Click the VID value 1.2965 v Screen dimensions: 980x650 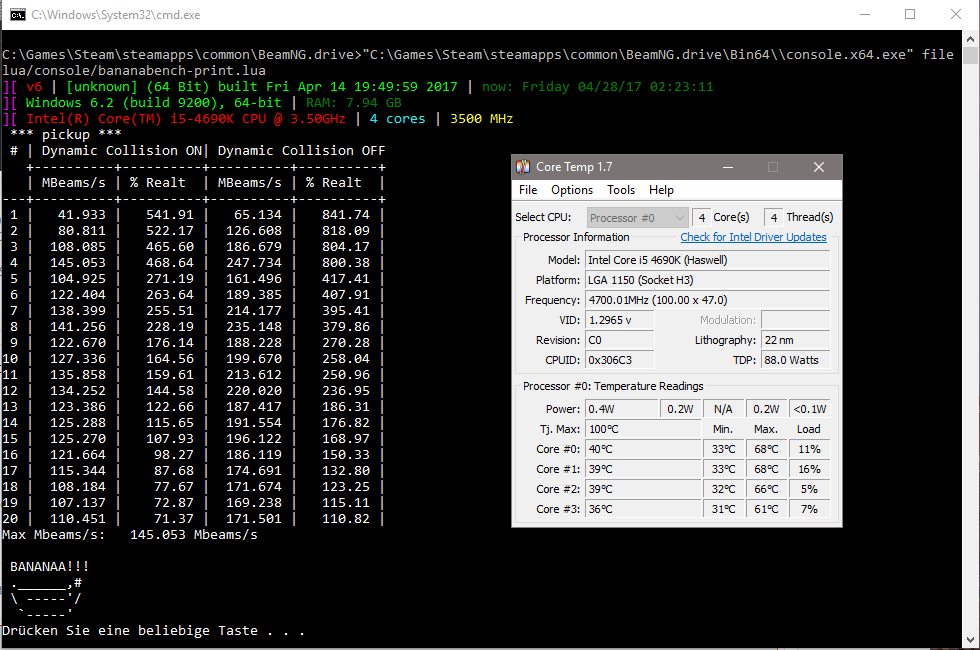pyautogui.click(x=619, y=320)
